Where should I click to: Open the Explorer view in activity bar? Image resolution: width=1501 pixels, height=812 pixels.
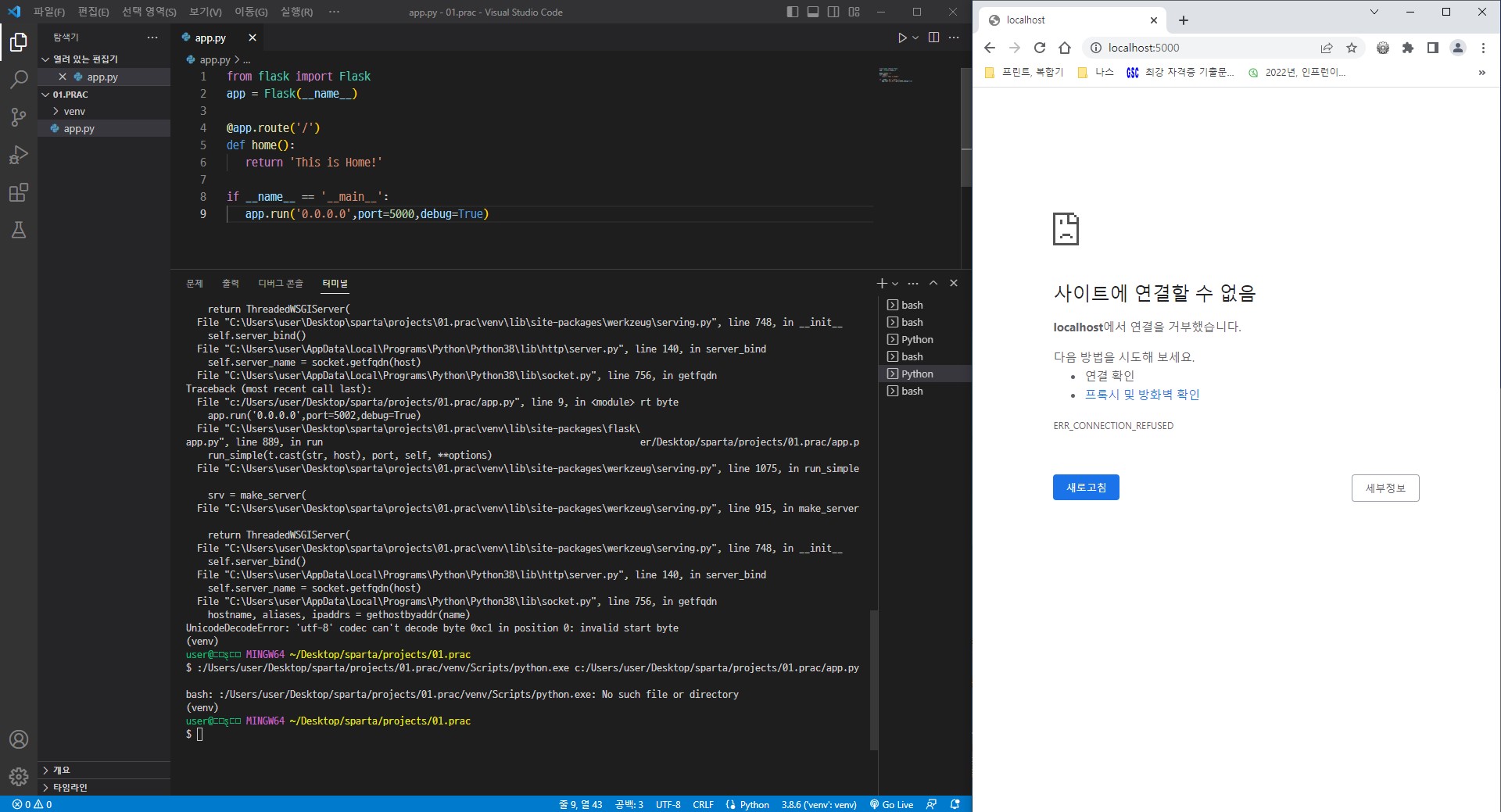coord(19,41)
